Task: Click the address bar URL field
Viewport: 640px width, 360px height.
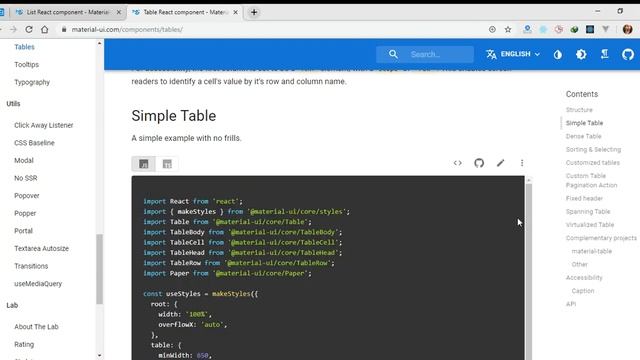Action: pos(127,29)
